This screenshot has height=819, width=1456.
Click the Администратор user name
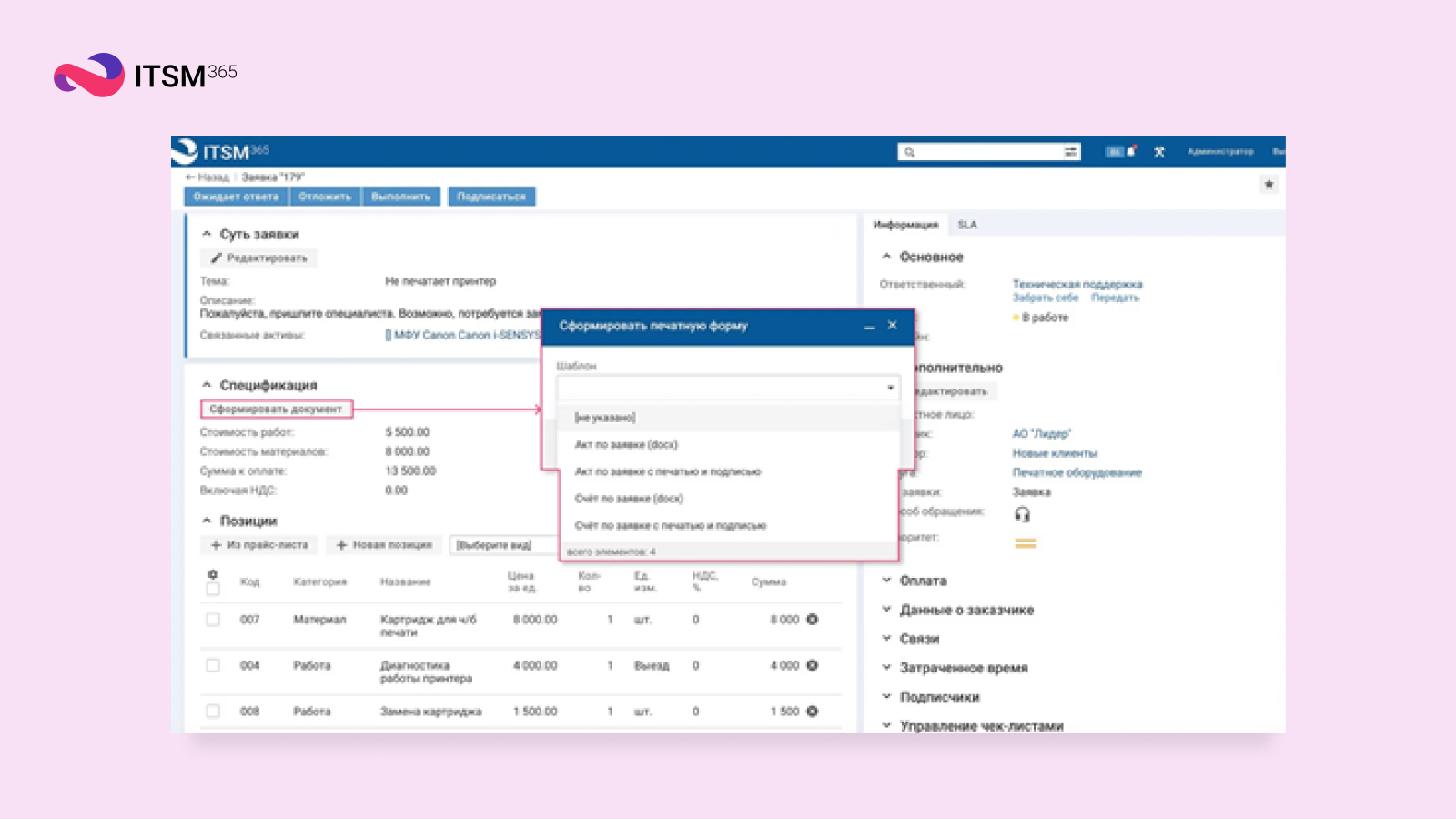pos(1220,151)
